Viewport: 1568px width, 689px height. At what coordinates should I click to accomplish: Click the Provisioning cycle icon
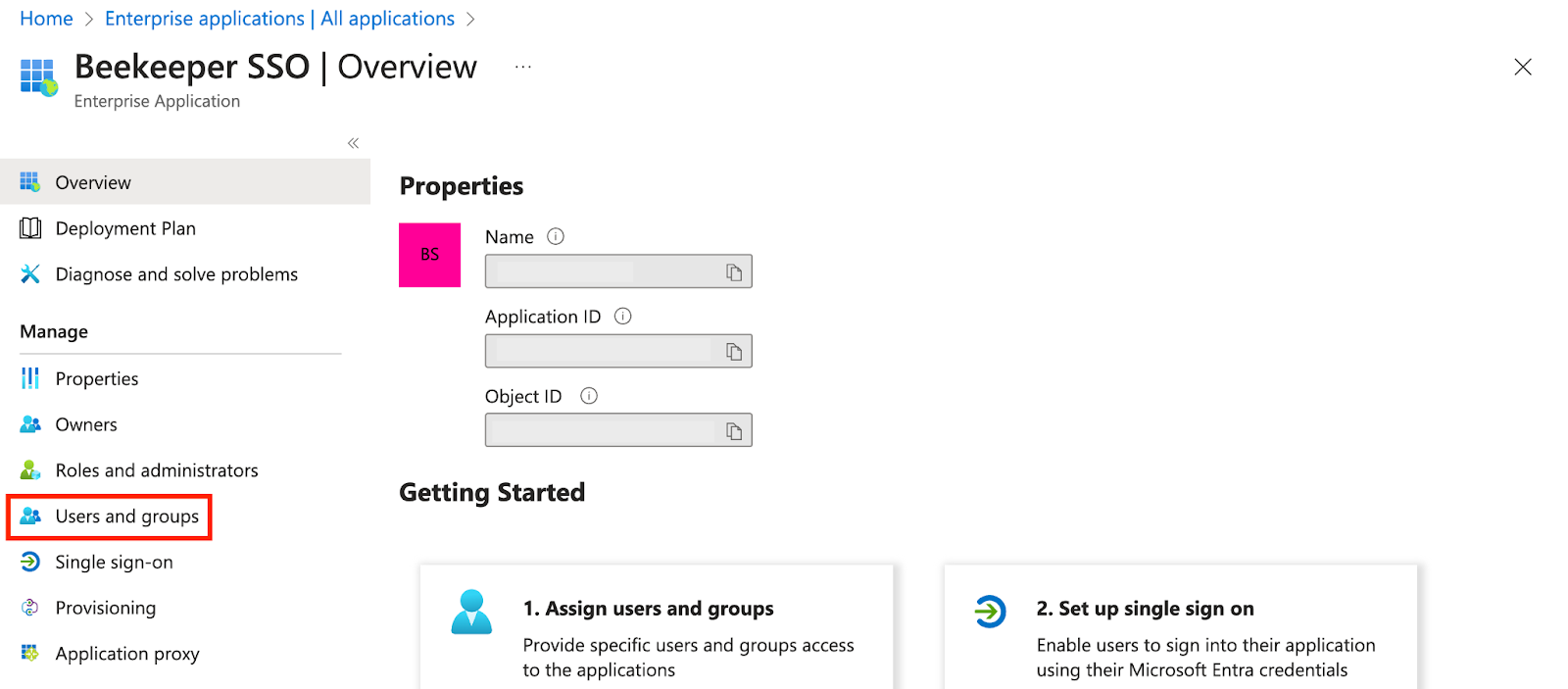click(30, 608)
